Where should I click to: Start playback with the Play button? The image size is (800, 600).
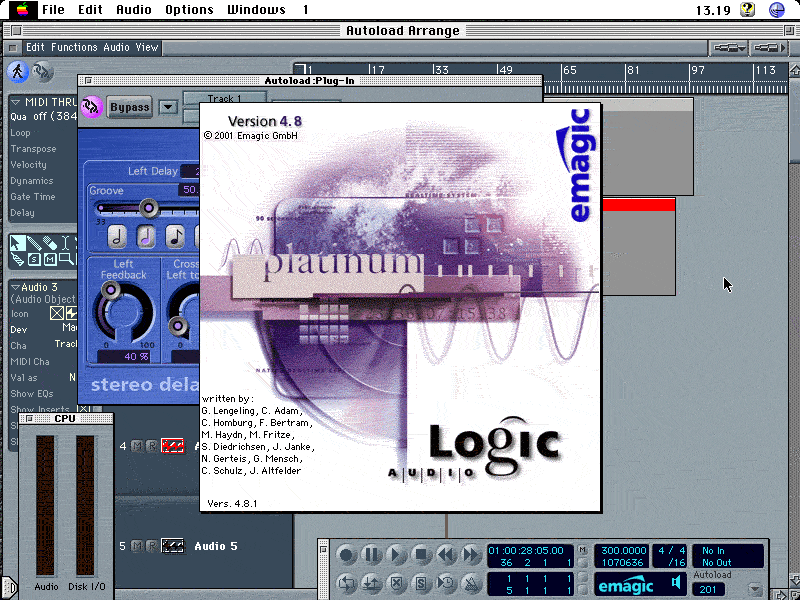[x=397, y=554]
